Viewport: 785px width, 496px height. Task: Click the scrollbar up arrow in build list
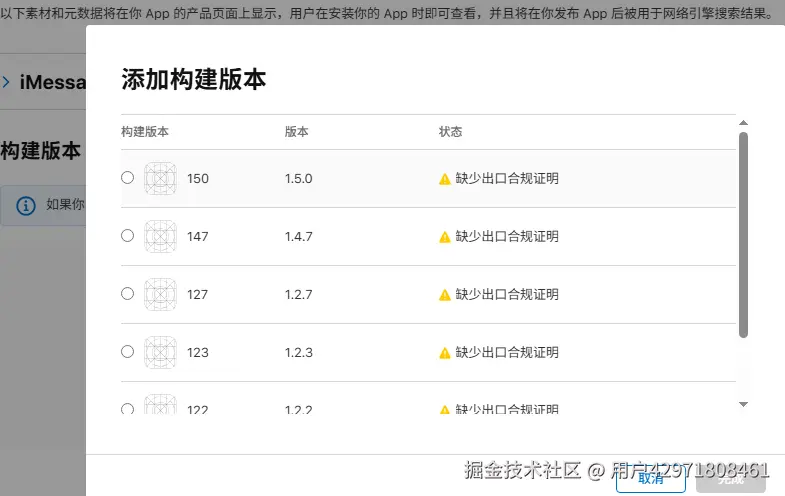(x=743, y=123)
